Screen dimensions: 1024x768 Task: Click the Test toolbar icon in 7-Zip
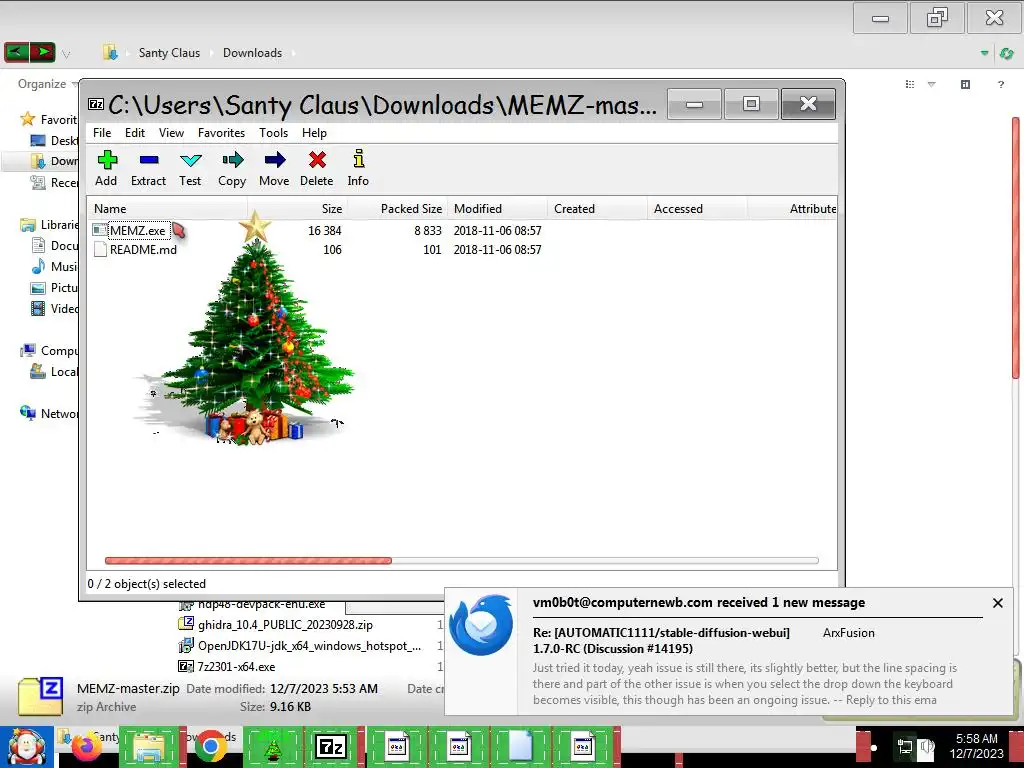190,169
